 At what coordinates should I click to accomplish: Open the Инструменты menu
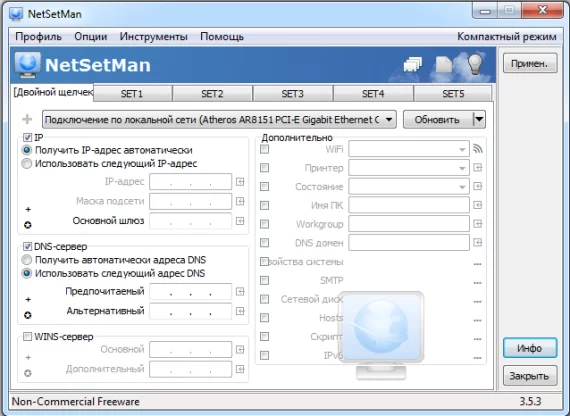pos(153,37)
